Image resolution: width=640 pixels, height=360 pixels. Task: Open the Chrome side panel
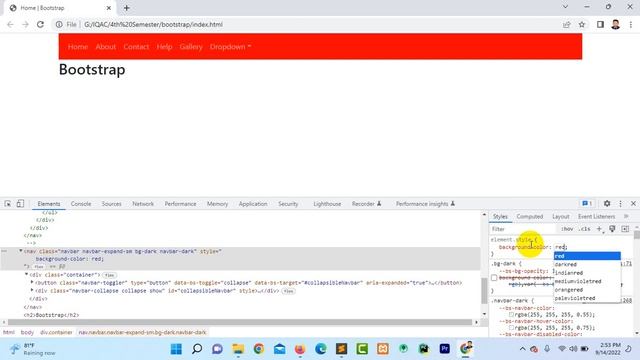(x=600, y=24)
